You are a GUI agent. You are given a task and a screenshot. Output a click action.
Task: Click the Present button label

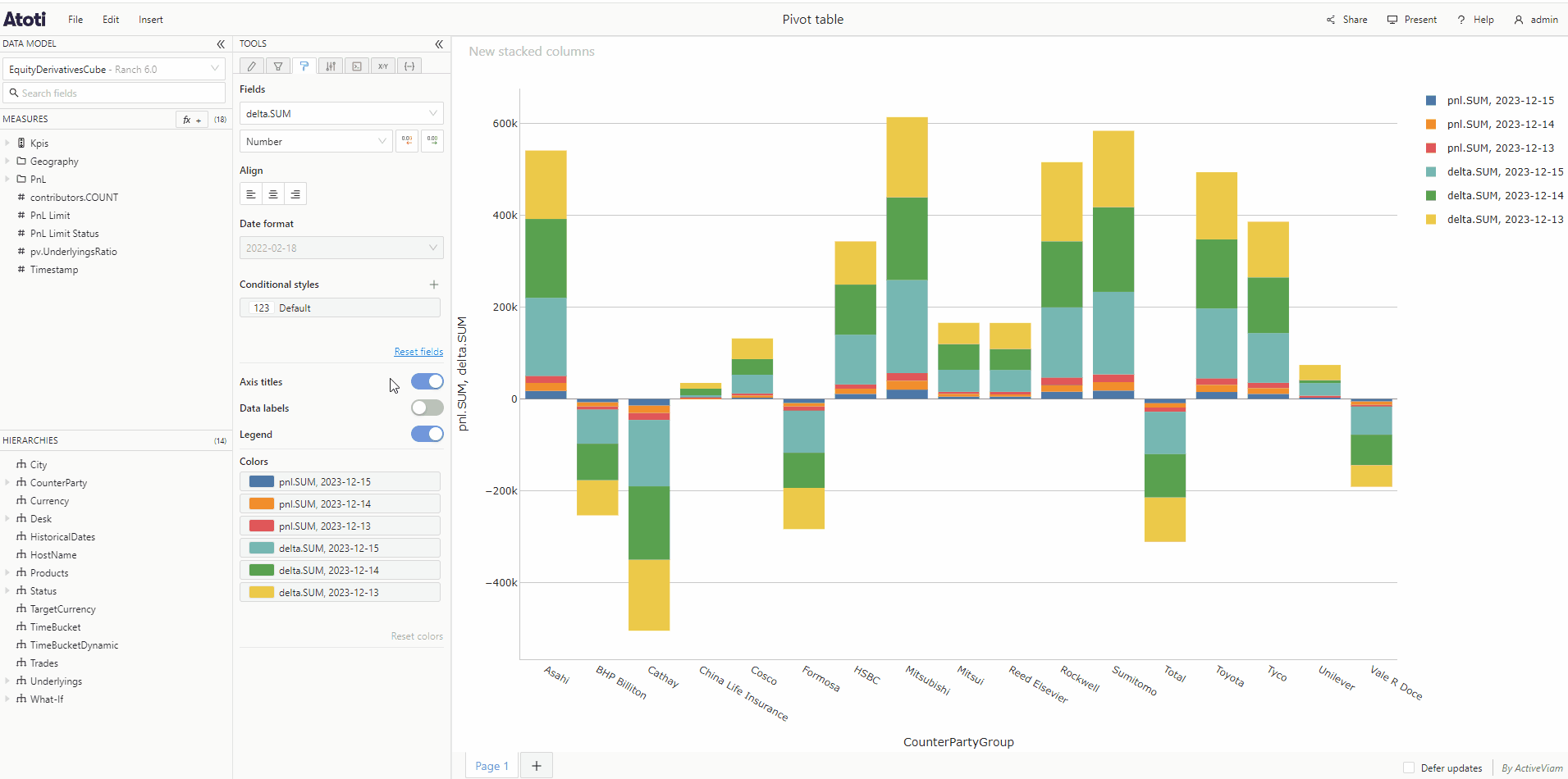point(1420,20)
